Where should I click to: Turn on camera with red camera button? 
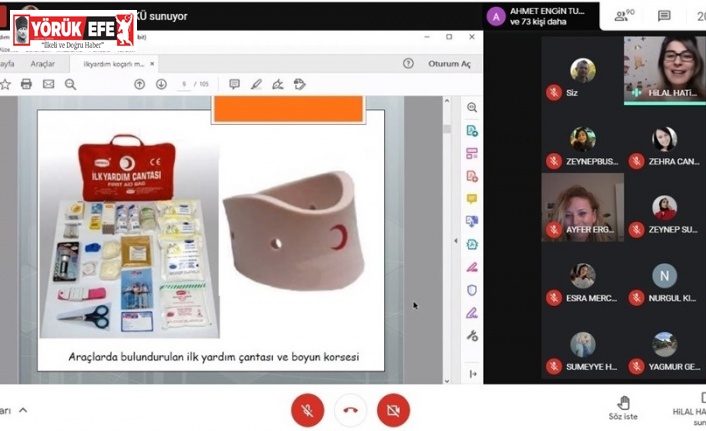(393, 410)
